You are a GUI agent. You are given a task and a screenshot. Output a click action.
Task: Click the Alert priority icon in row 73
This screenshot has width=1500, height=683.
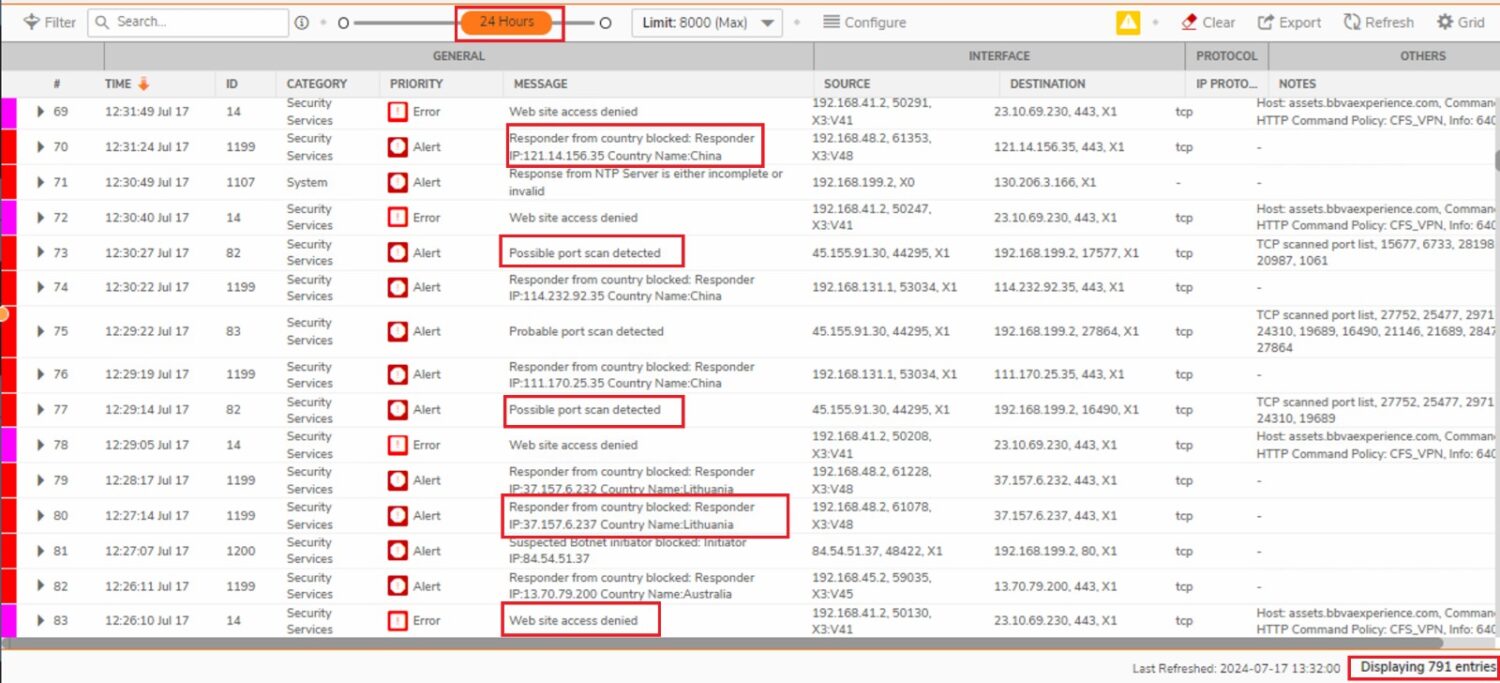(398, 253)
